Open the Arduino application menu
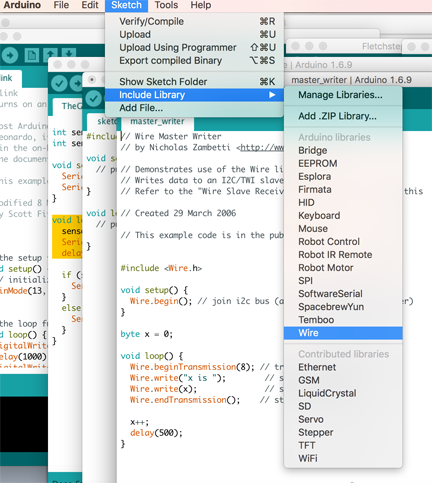The width and height of the screenshot is (432, 483). pos(22,5)
